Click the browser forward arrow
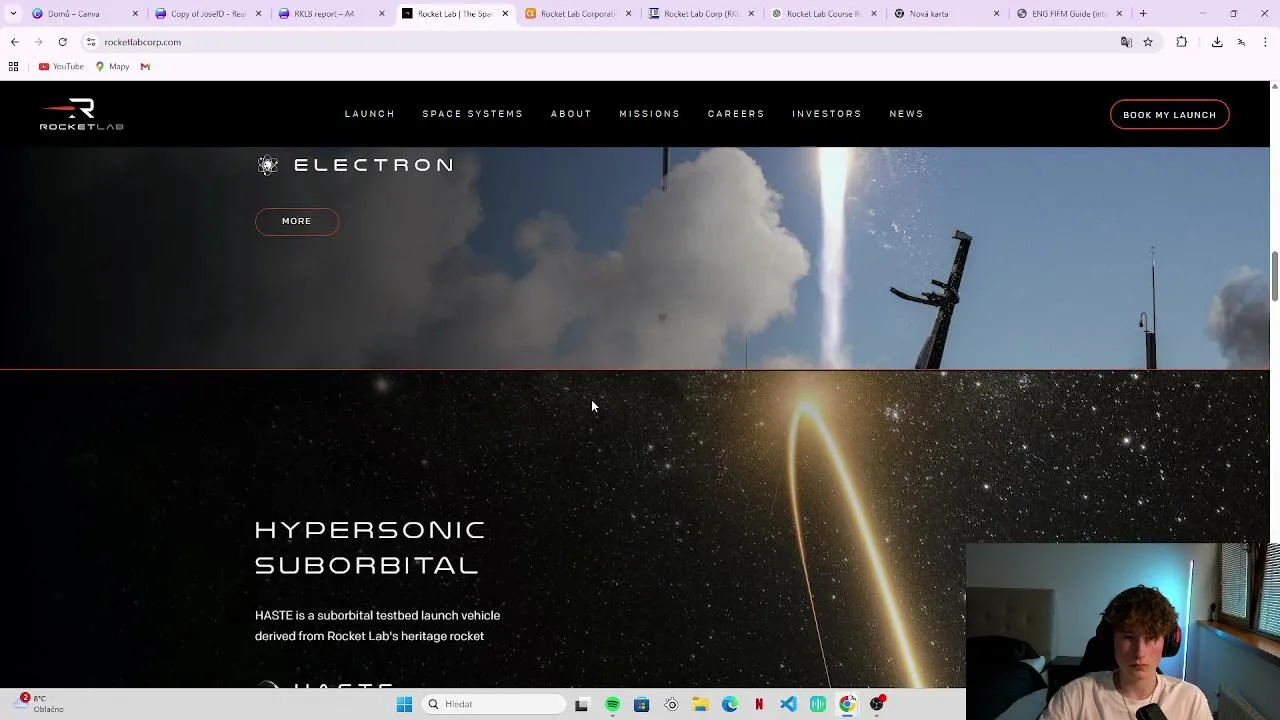Image resolution: width=1280 pixels, height=720 pixels. pyautogui.click(x=38, y=42)
